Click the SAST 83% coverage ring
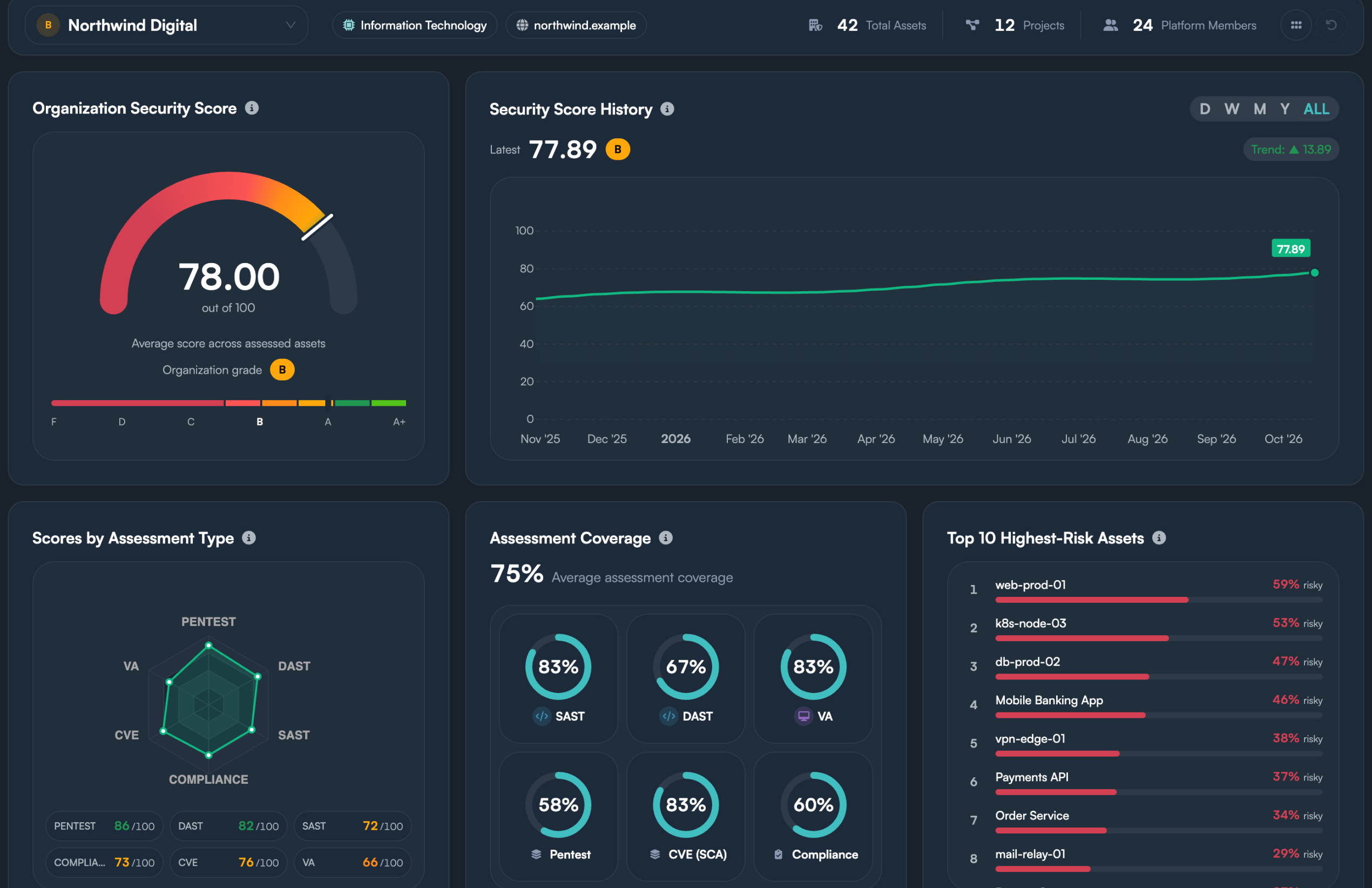Screen dimensions: 1372x888 point(558,667)
